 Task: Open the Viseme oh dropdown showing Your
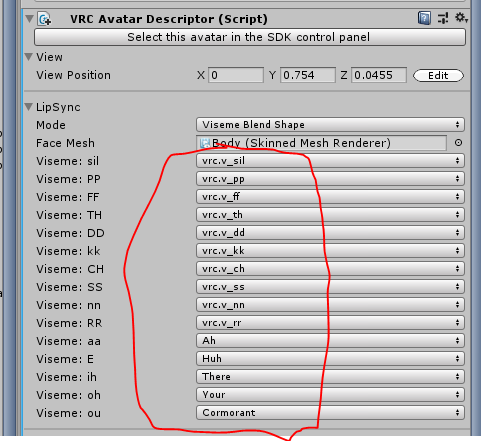pos(330,395)
